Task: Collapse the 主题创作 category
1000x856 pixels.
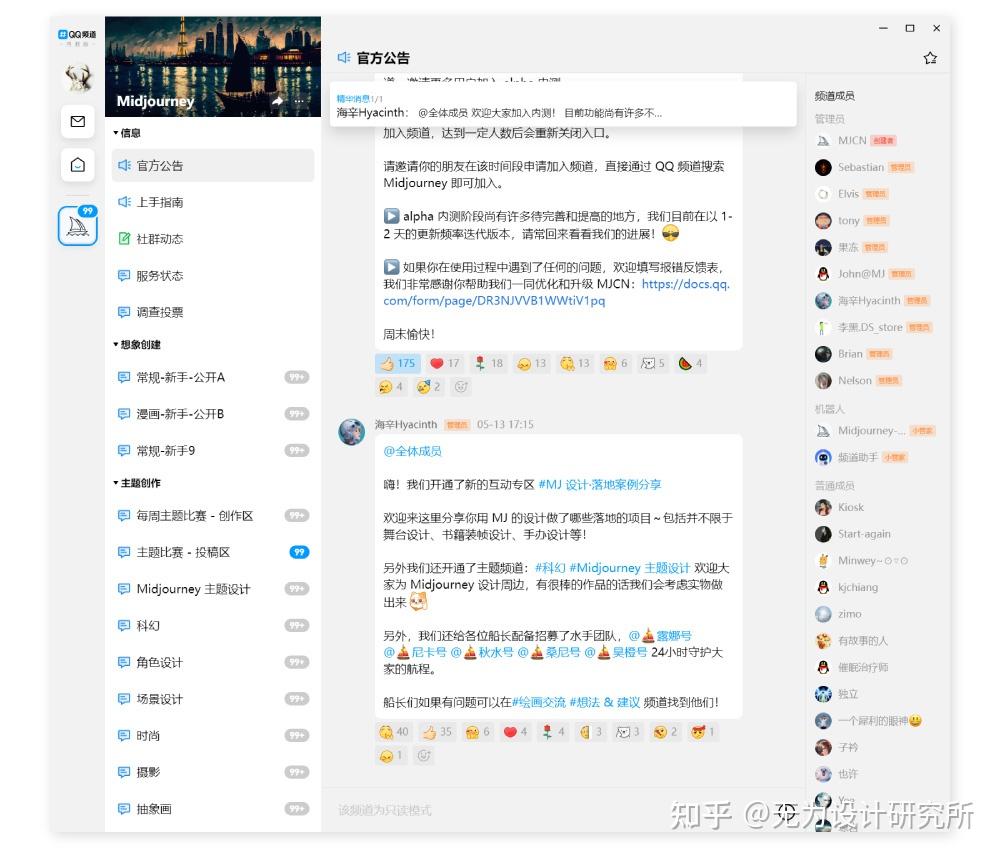Action: pos(137,483)
